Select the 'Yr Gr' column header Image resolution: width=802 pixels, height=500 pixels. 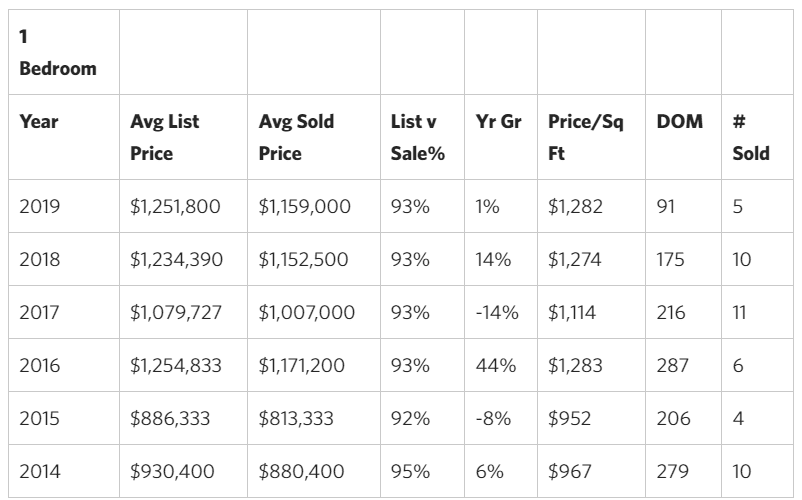click(497, 122)
